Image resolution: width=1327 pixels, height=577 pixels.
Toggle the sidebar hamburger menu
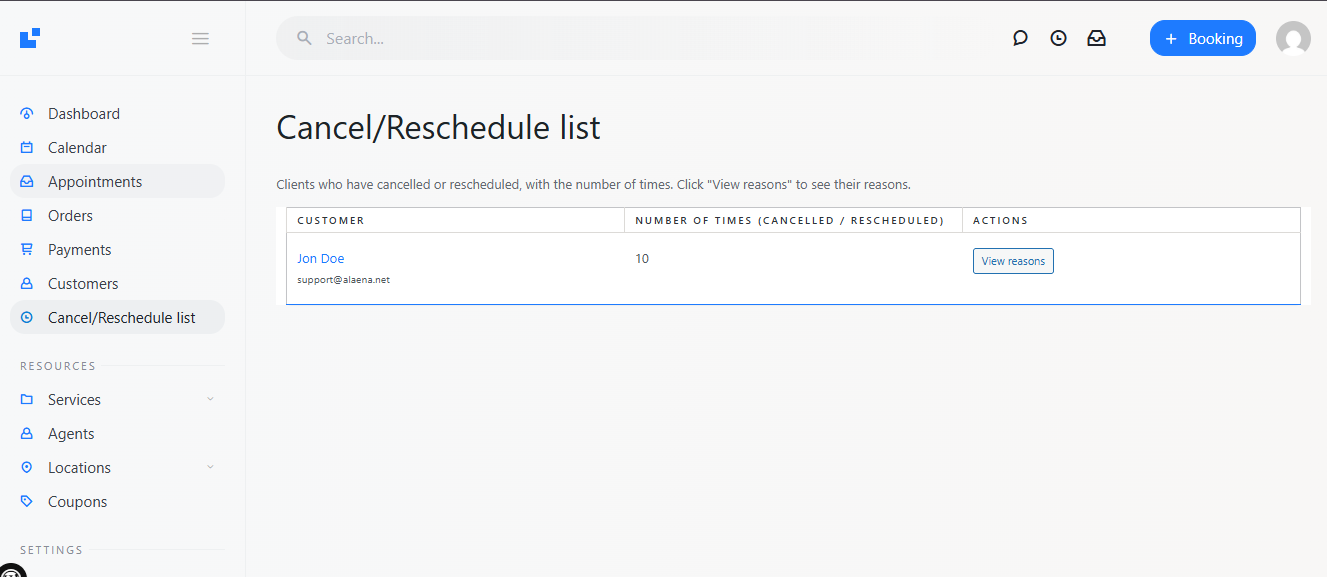pyautogui.click(x=200, y=39)
